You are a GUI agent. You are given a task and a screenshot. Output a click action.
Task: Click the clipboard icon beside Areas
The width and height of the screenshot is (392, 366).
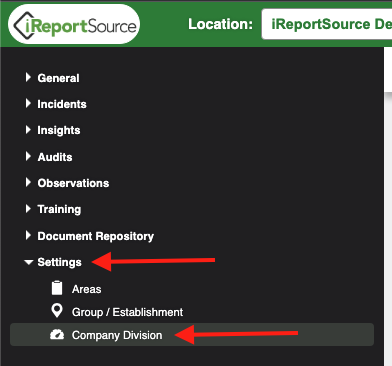tap(57, 288)
